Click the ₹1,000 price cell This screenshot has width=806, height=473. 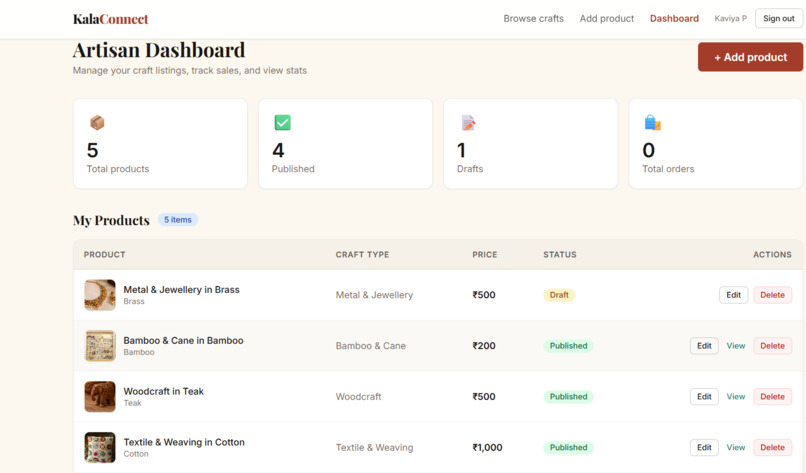pyautogui.click(x=487, y=447)
